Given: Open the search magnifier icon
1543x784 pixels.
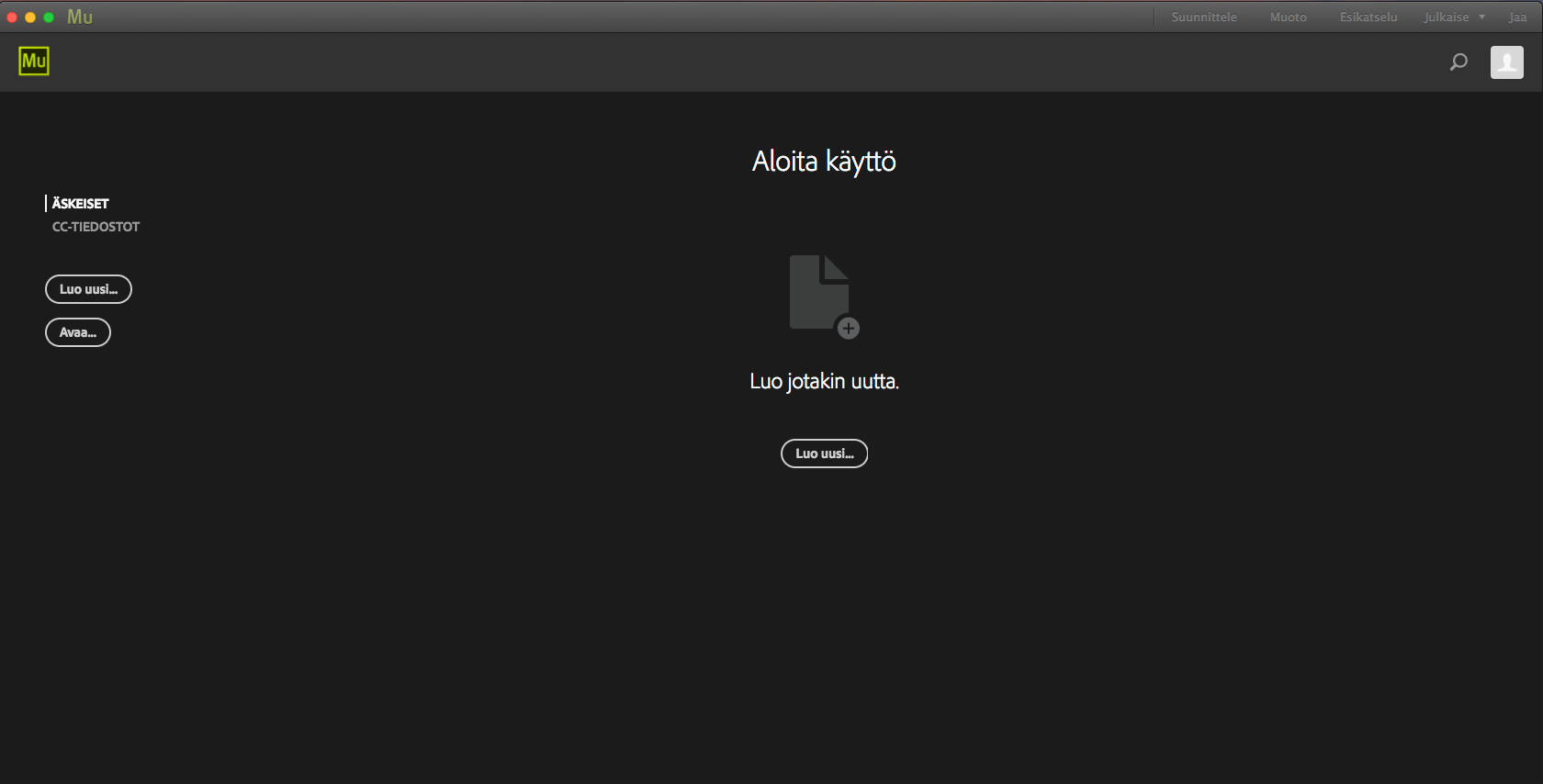Looking at the screenshot, I should (x=1459, y=62).
